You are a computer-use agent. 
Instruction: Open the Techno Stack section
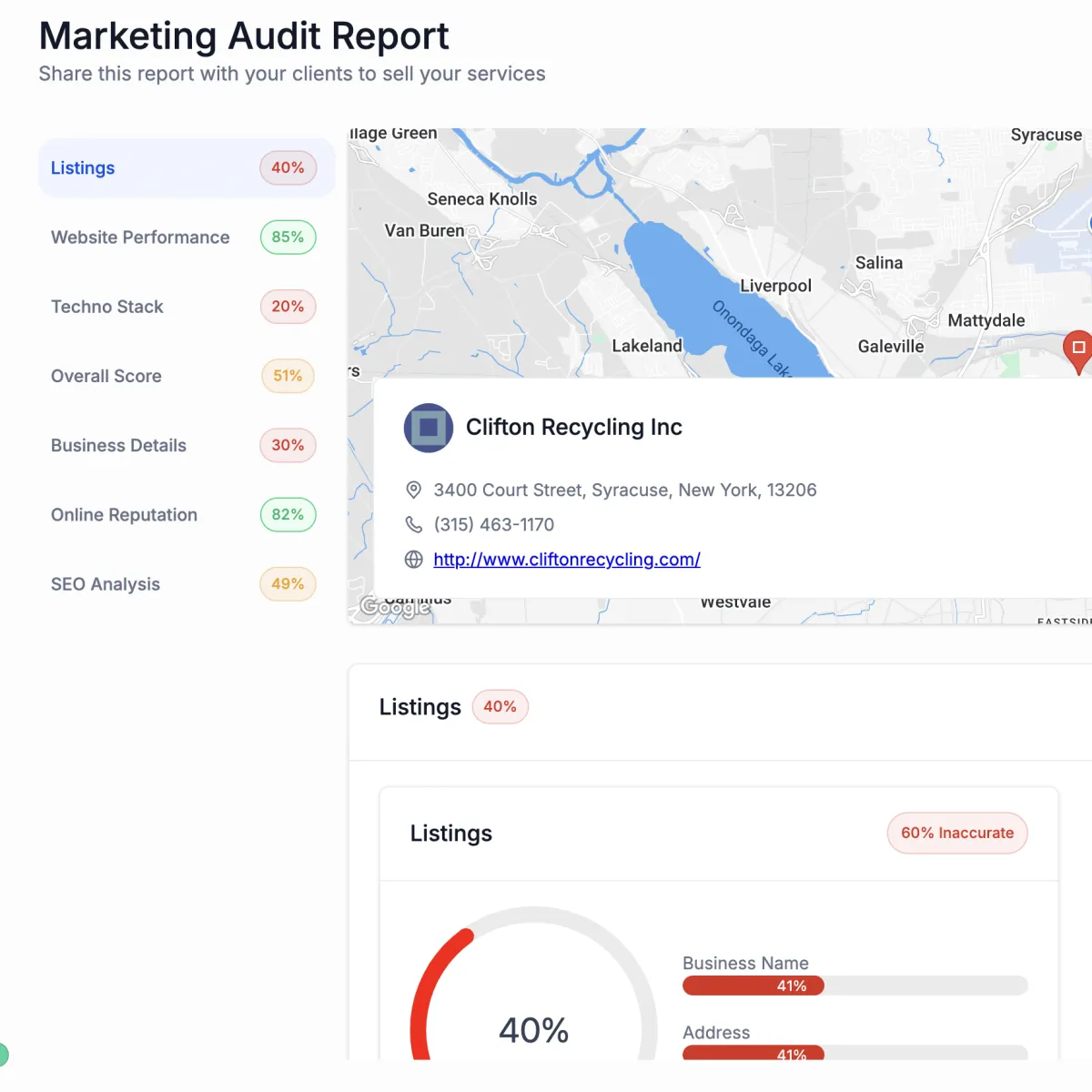(x=187, y=307)
